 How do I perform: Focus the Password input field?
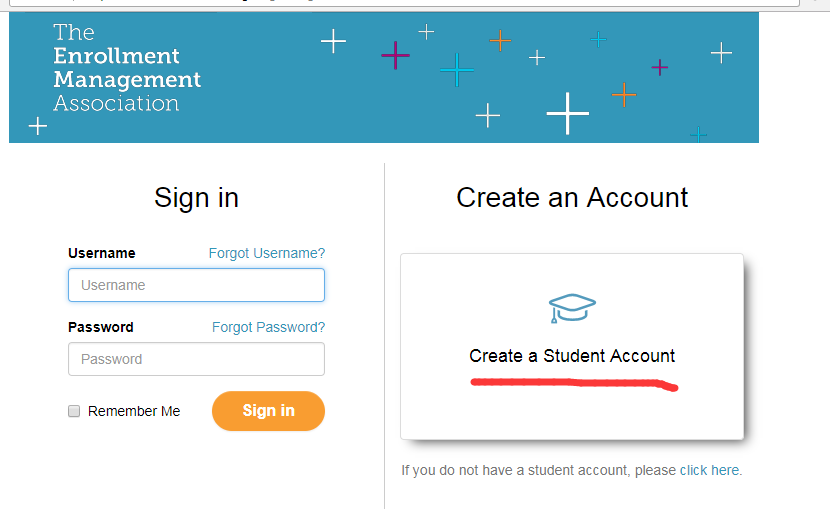click(x=196, y=359)
